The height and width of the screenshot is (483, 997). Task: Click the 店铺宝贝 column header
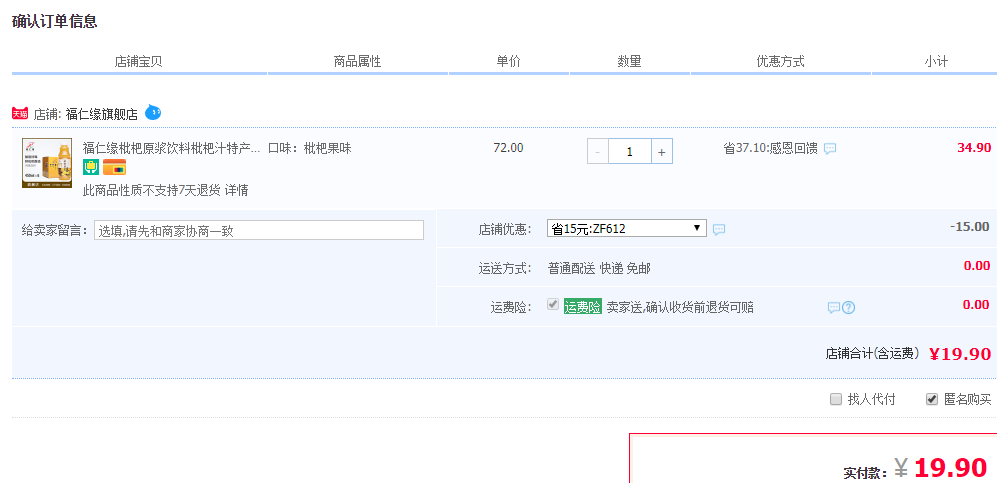click(139, 62)
